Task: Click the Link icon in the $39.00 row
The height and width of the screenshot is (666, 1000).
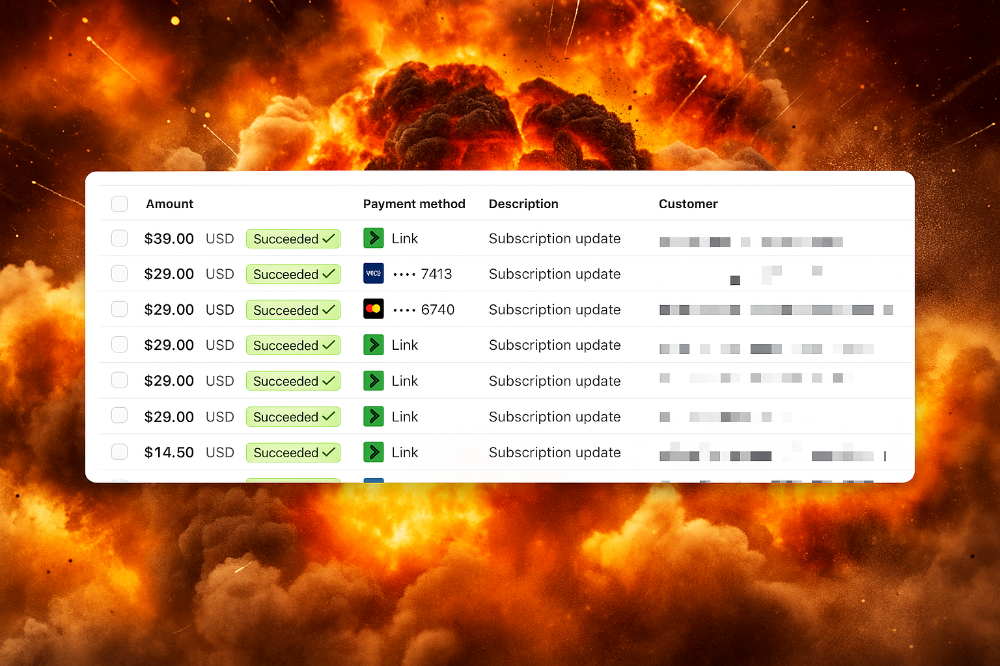Action: pos(373,238)
